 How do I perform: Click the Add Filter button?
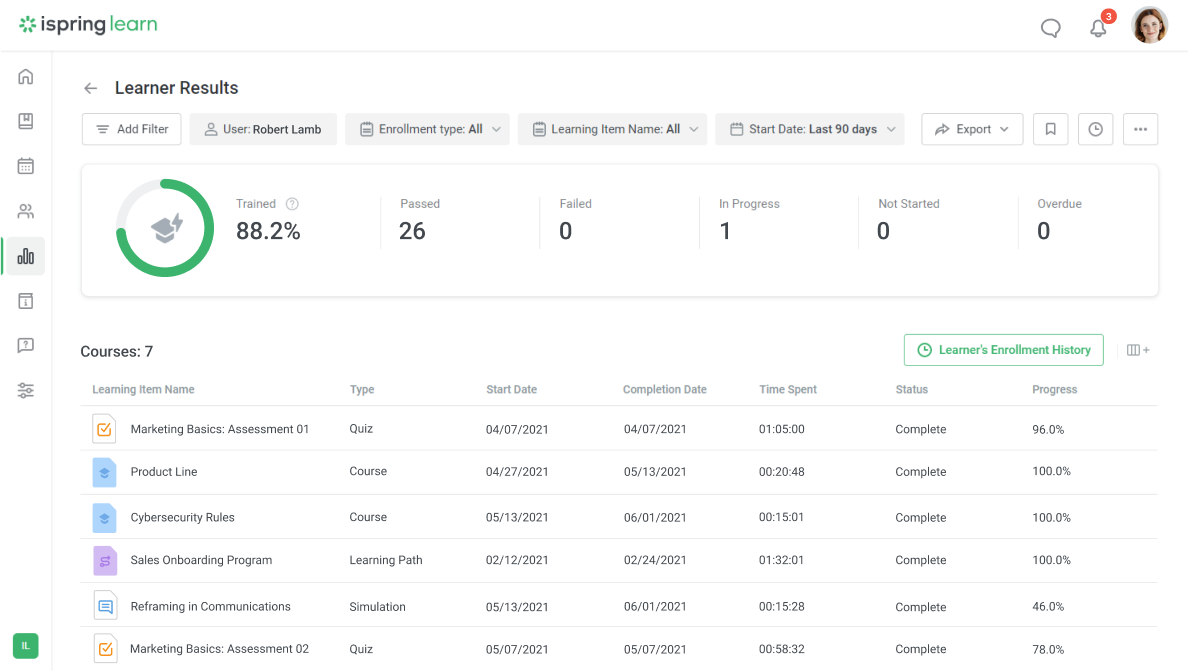pyautogui.click(x=131, y=129)
